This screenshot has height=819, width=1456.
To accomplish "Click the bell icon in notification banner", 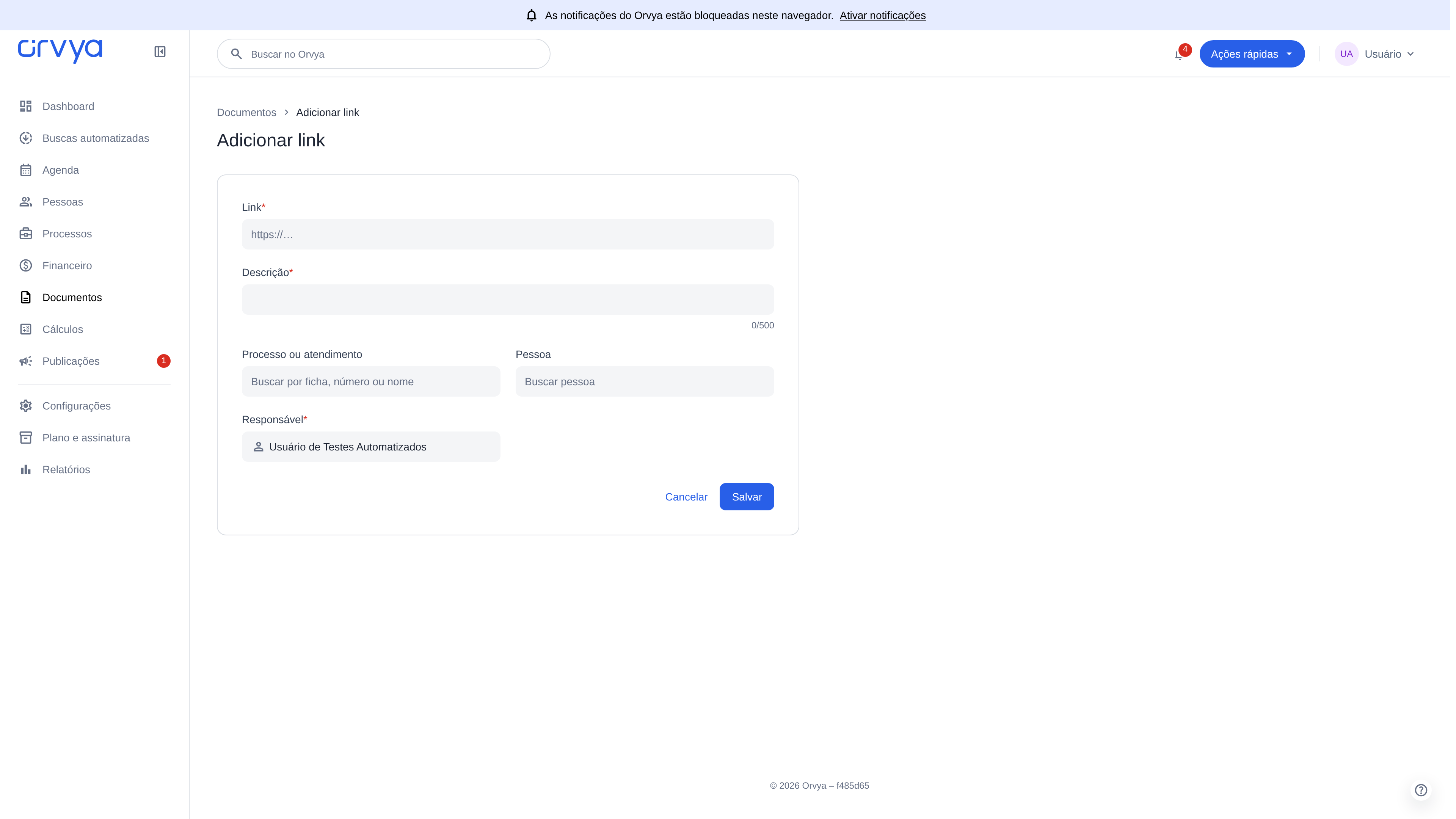I will click(531, 15).
